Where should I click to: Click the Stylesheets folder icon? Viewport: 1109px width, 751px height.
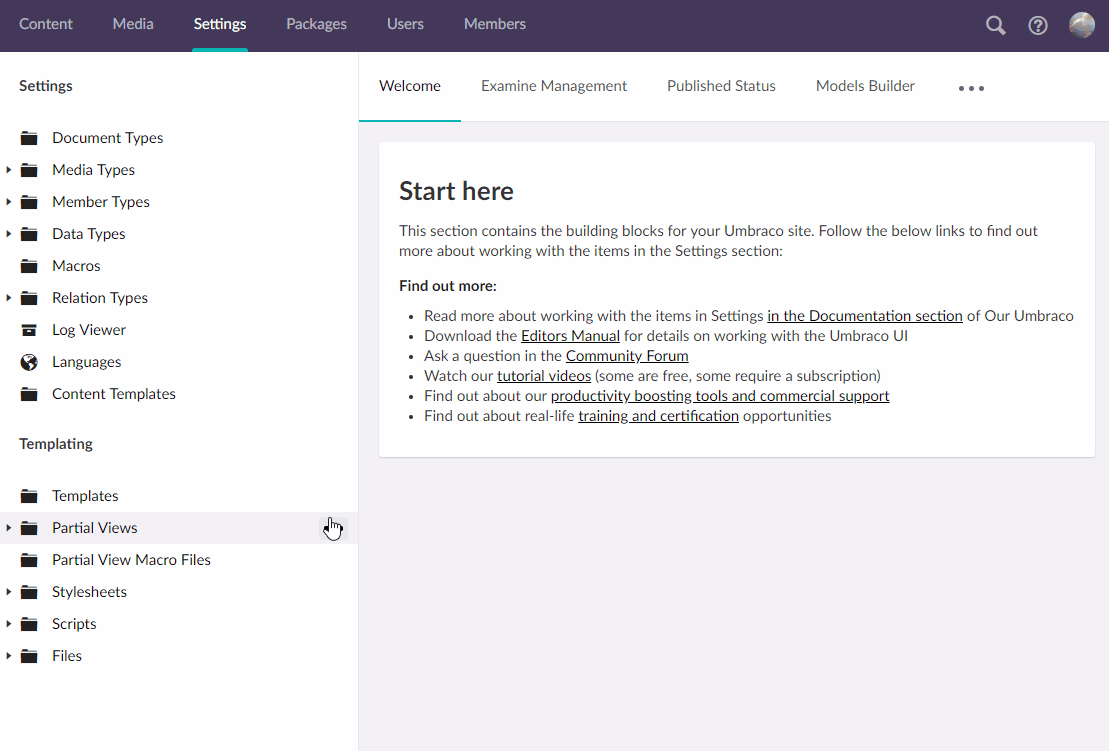pos(29,592)
